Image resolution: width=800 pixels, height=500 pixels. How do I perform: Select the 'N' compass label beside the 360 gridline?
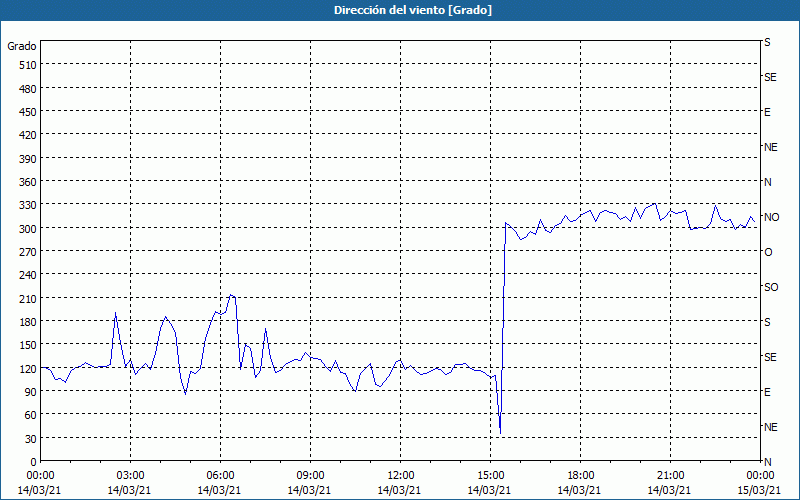click(767, 182)
